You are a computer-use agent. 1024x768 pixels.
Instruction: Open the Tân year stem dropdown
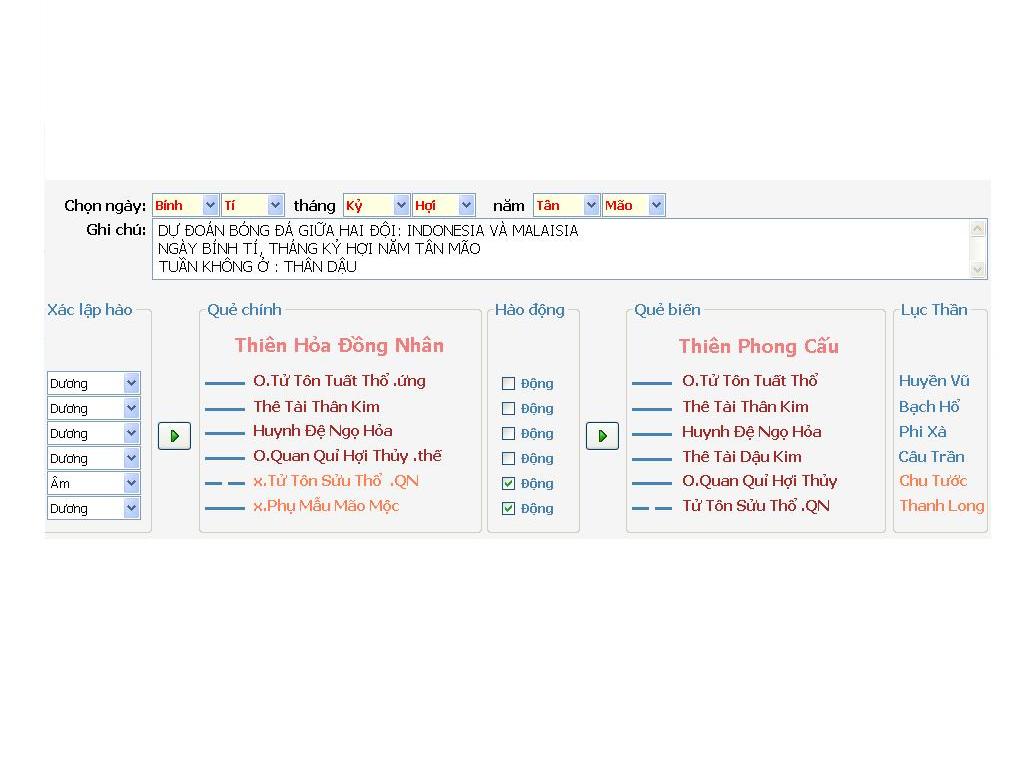pyautogui.click(x=591, y=205)
